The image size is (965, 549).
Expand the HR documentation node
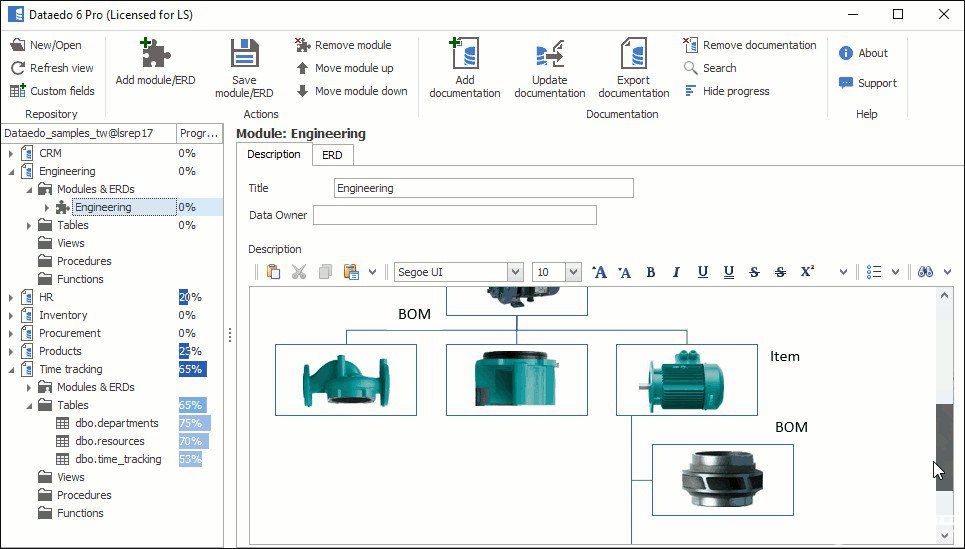(11, 297)
